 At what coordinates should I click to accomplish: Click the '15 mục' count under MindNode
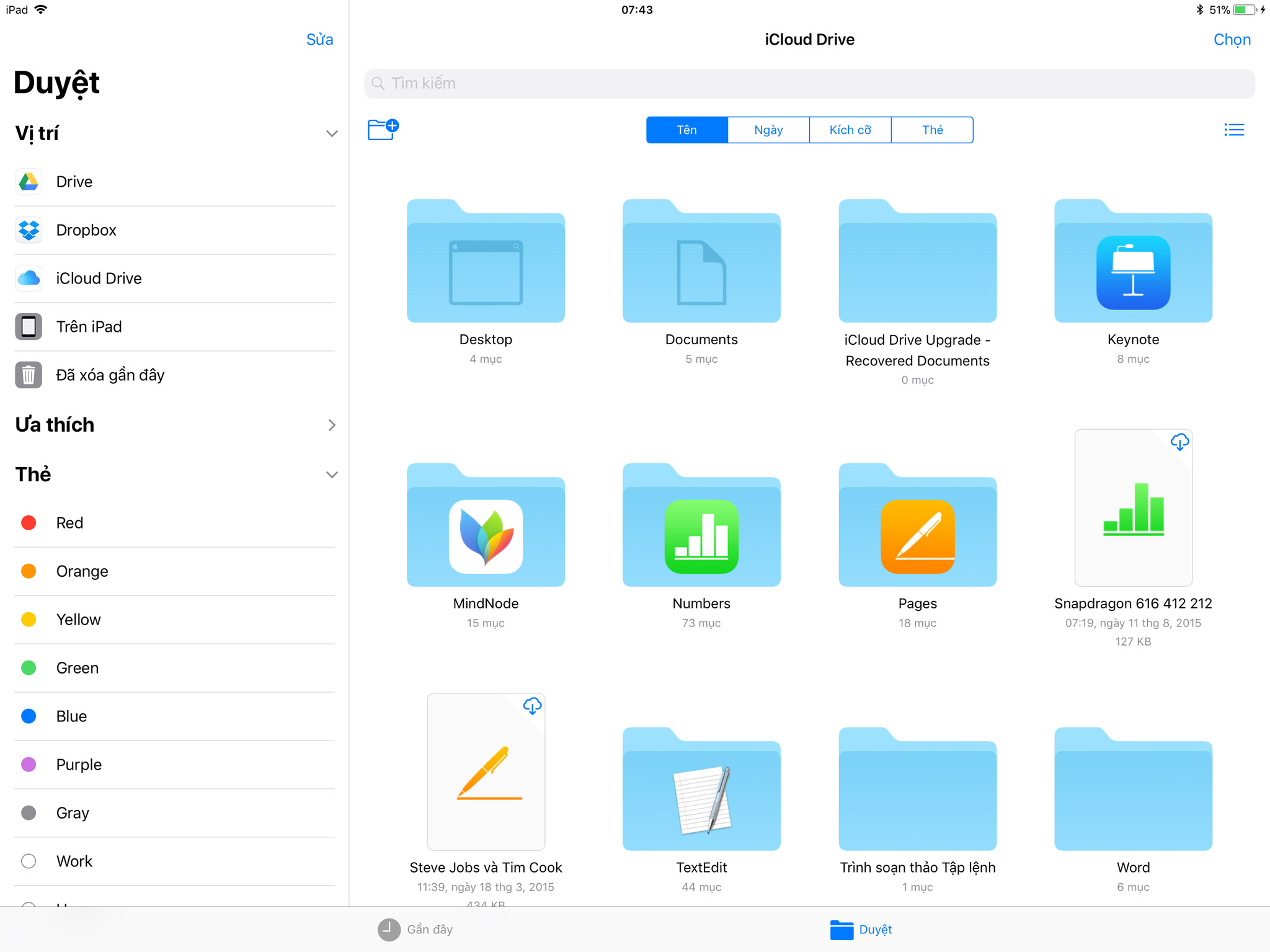[x=486, y=623]
